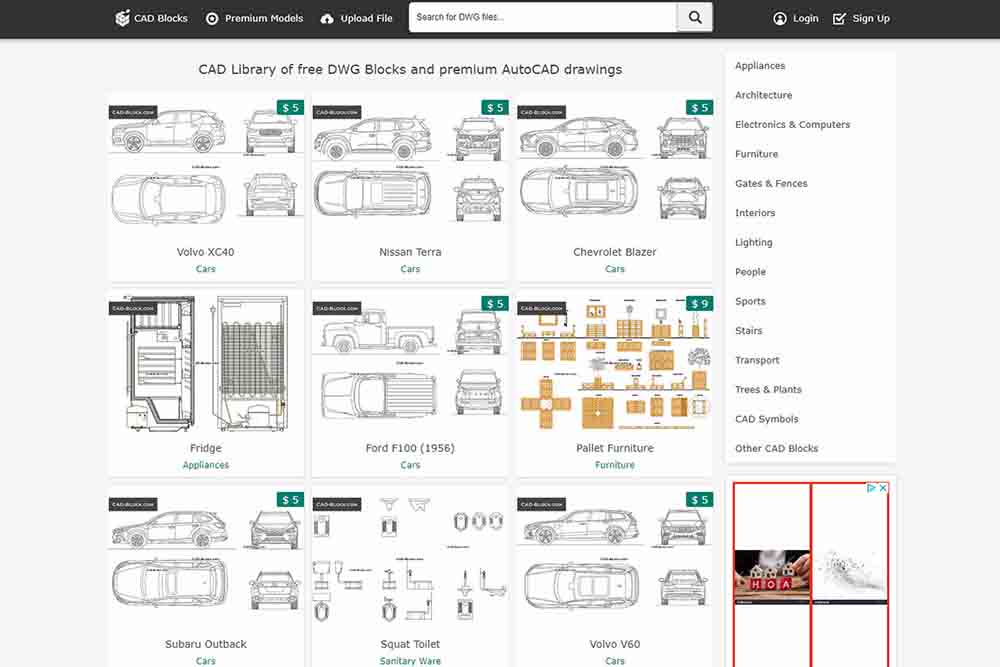
Task: Open Other CAD Blocks category
Action: coord(777,448)
